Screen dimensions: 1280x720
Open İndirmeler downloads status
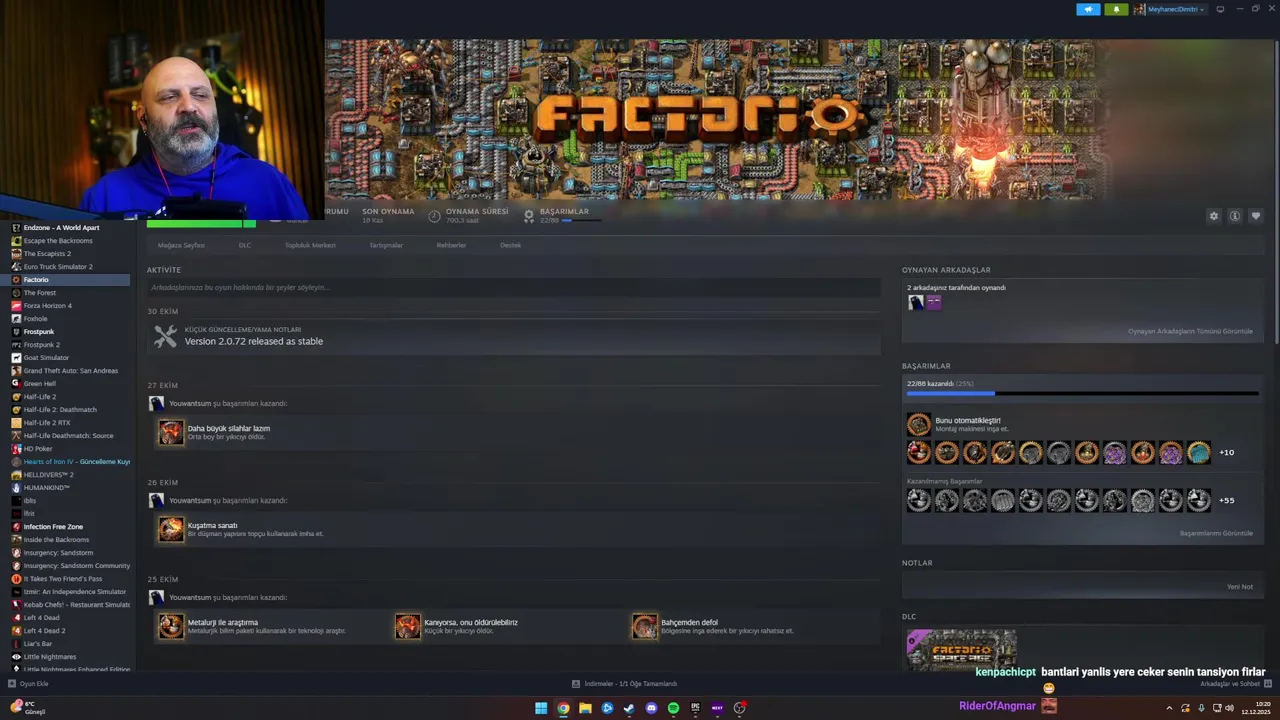tap(625, 684)
